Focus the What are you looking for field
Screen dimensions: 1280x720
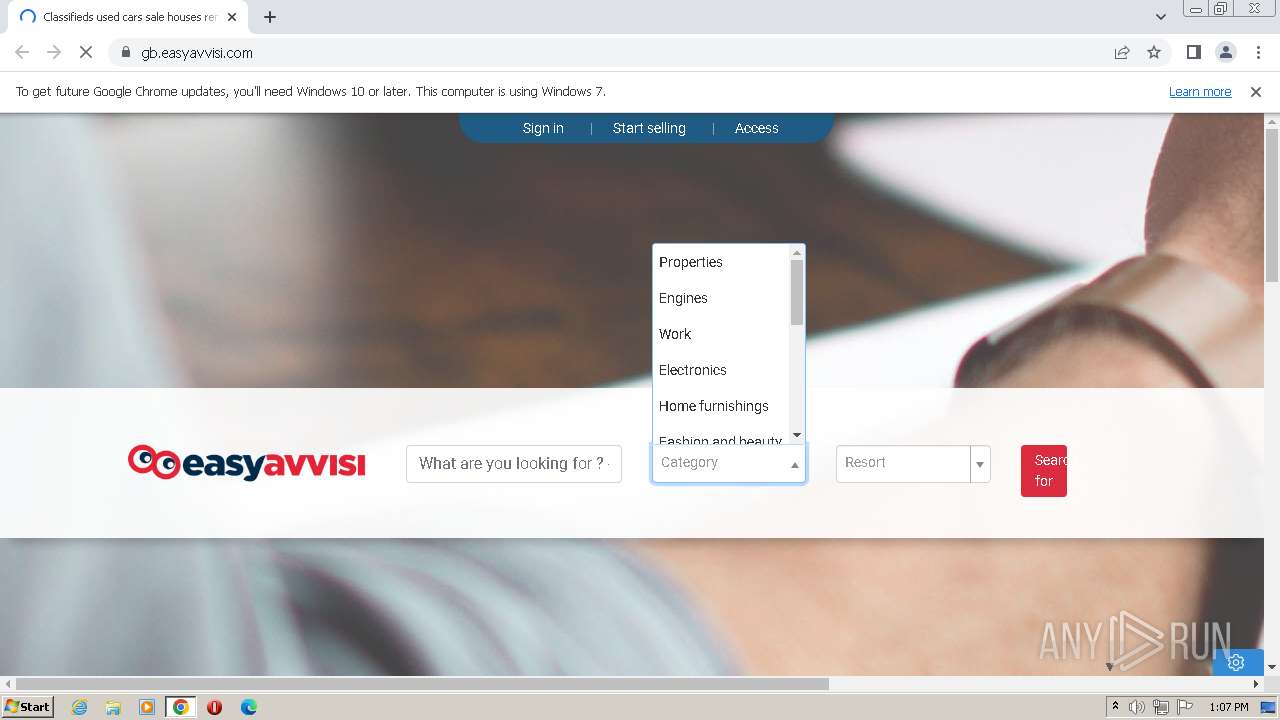(514, 464)
